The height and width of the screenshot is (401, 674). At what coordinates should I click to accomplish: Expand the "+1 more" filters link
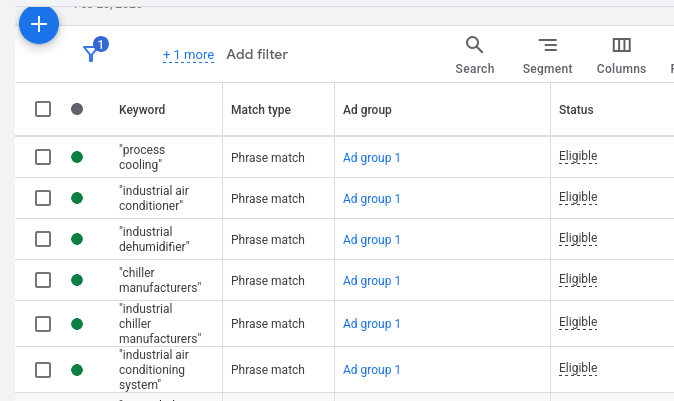pyautogui.click(x=188, y=55)
